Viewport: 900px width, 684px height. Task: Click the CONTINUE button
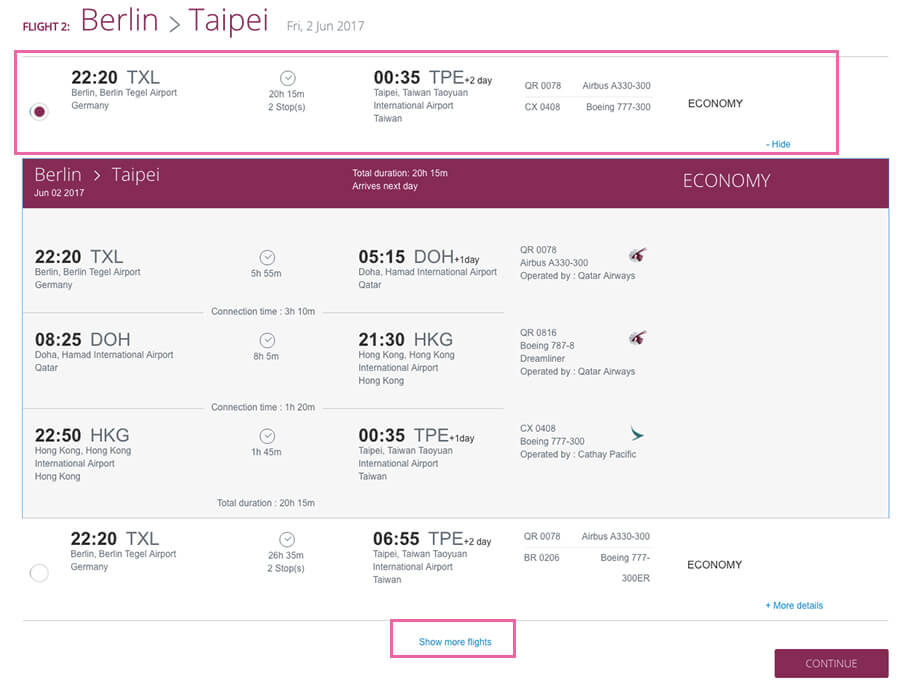click(831, 663)
